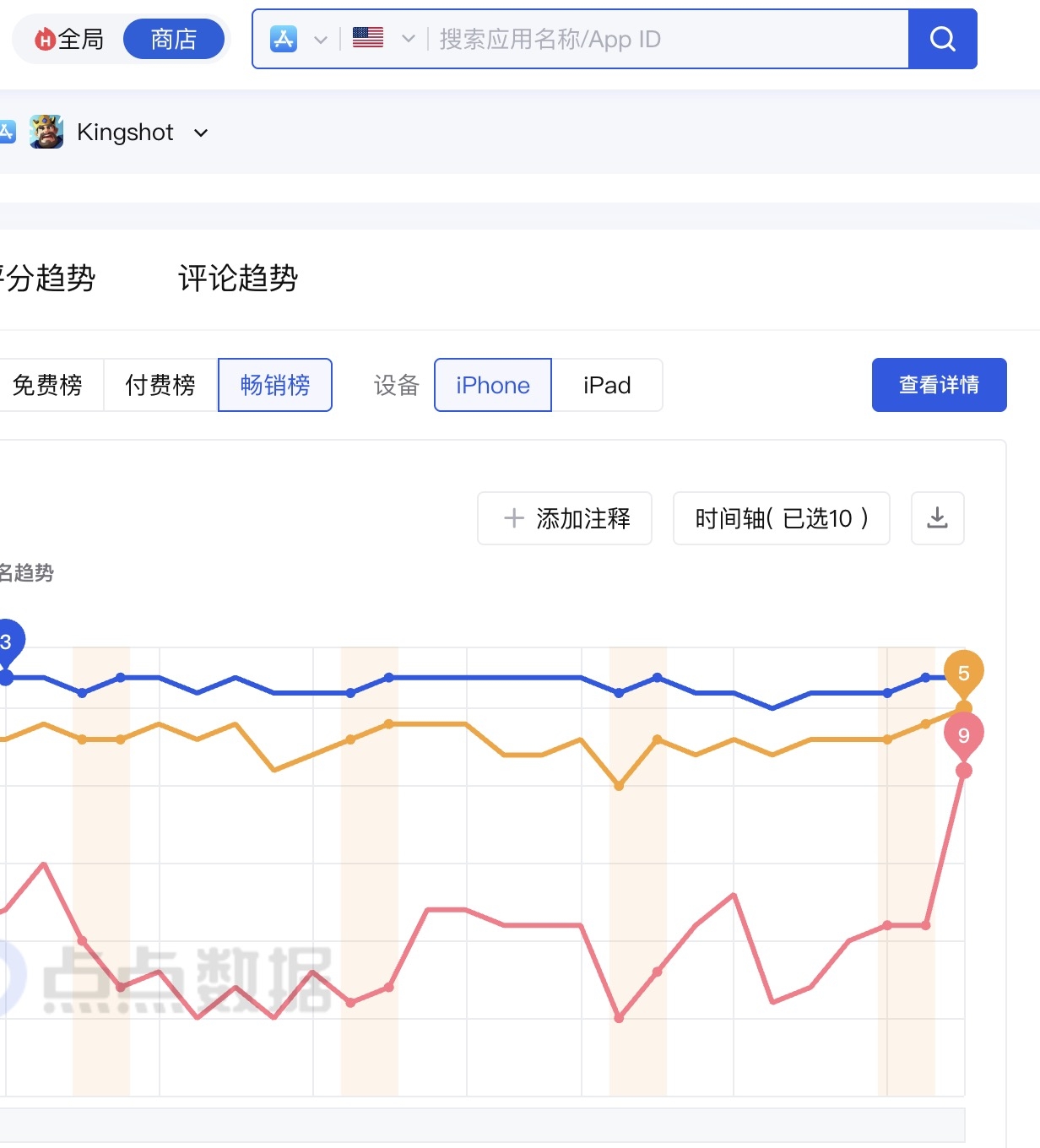Click the blue rank 3 marker
The image size is (1040, 1148).
[7, 642]
